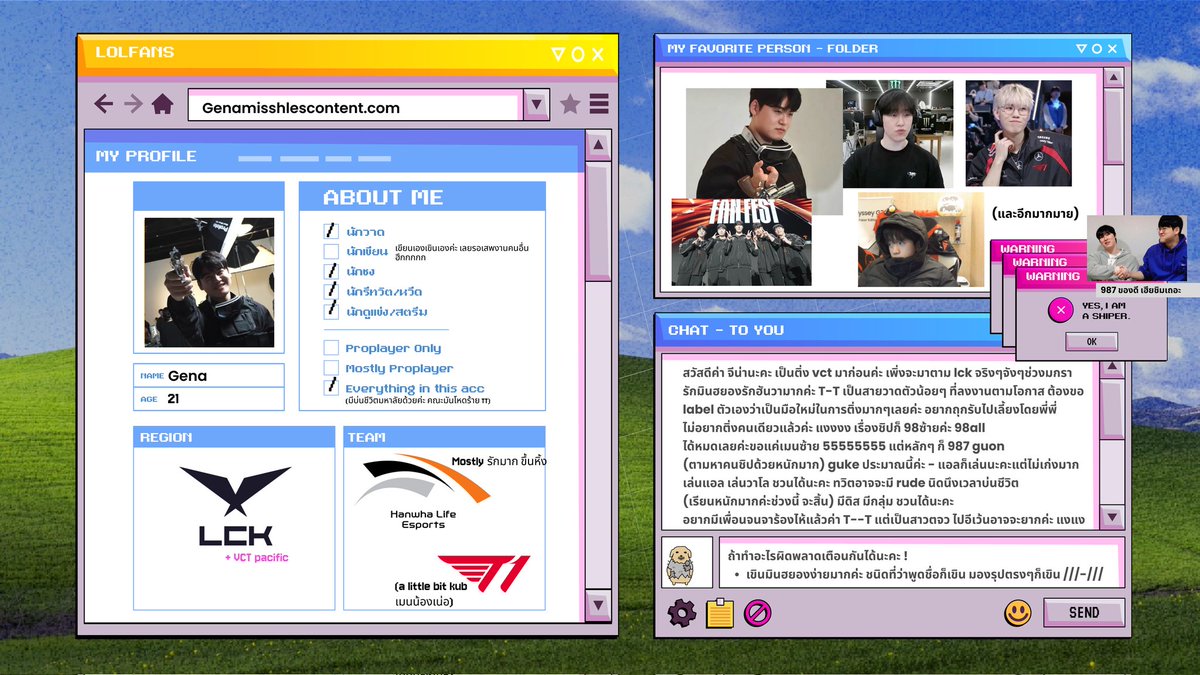Click the Name field showing Gena
This screenshot has height=675, width=1200.
click(x=209, y=376)
